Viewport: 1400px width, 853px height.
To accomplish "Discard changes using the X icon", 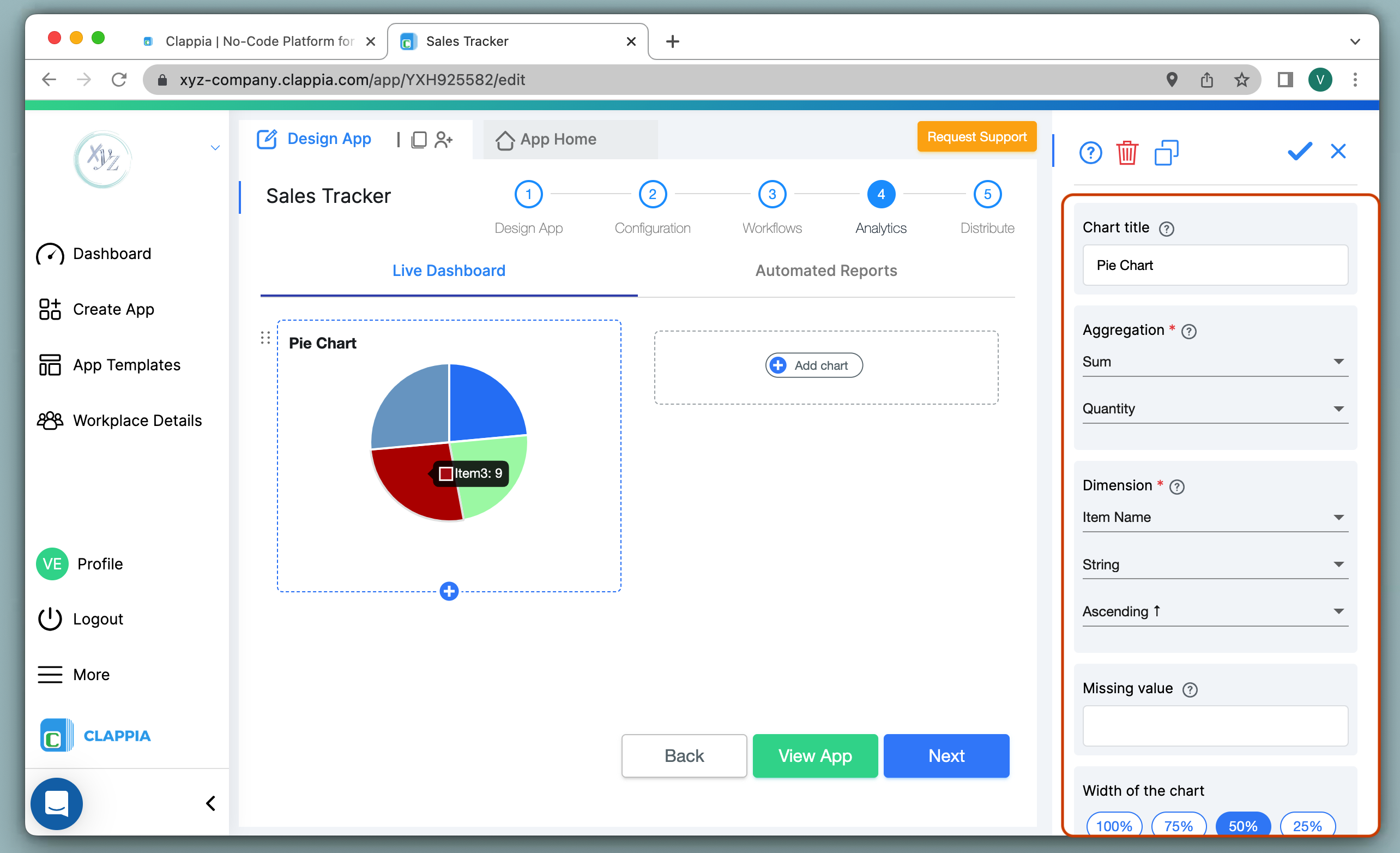I will 1338,151.
